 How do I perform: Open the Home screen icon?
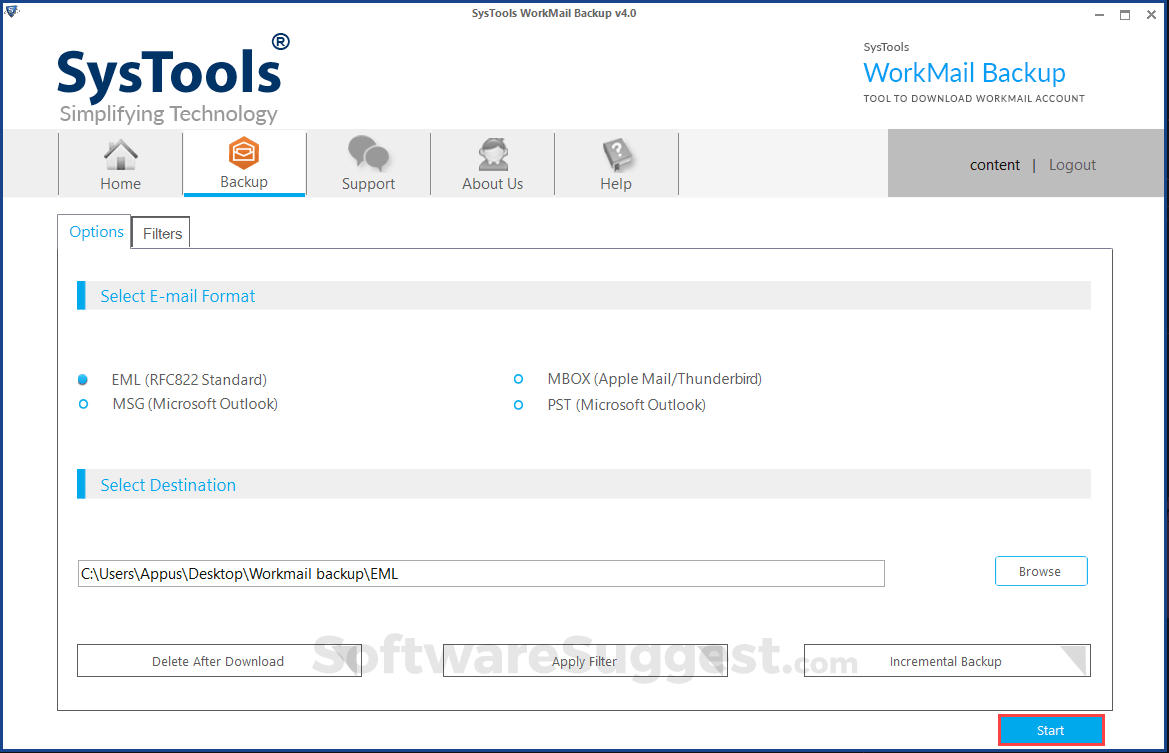(120, 162)
